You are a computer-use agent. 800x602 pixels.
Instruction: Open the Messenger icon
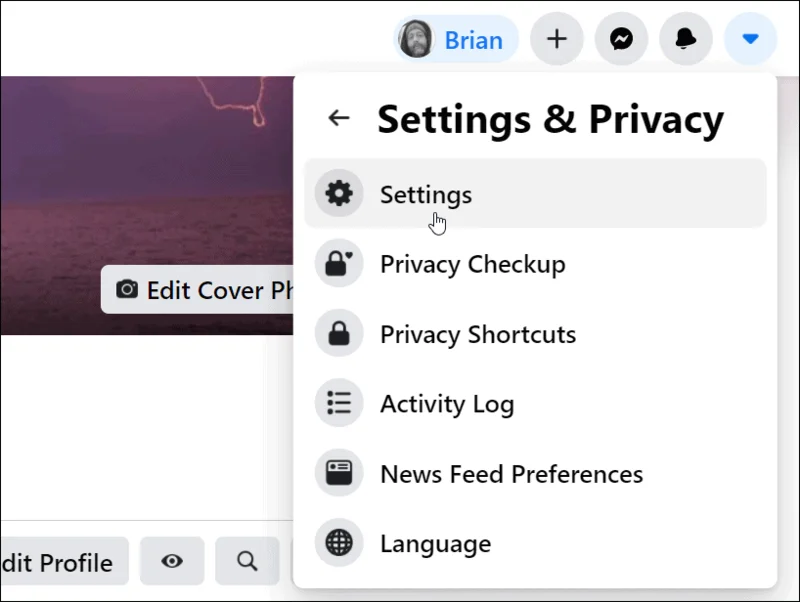click(x=621, y=39)
